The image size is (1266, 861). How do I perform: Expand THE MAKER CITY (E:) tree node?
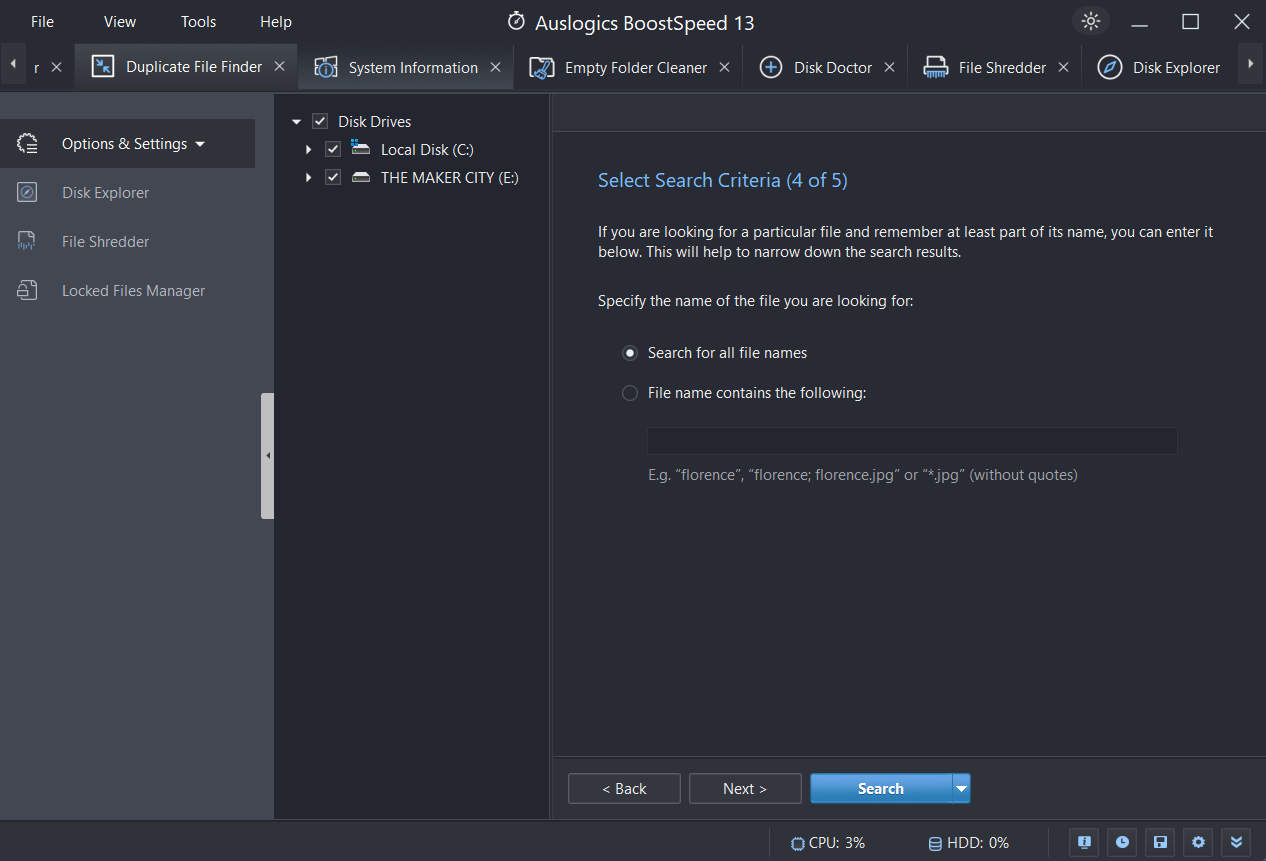(x=309, y=178)
